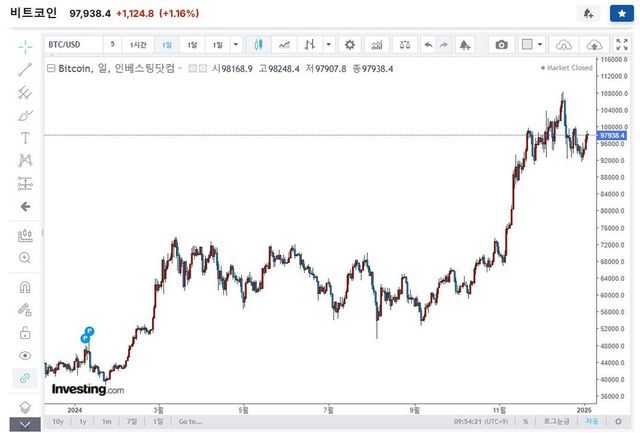The image size is (640, 433).
Task: Click the undo arrow in toolbar
Action: (x=429, y=45)
